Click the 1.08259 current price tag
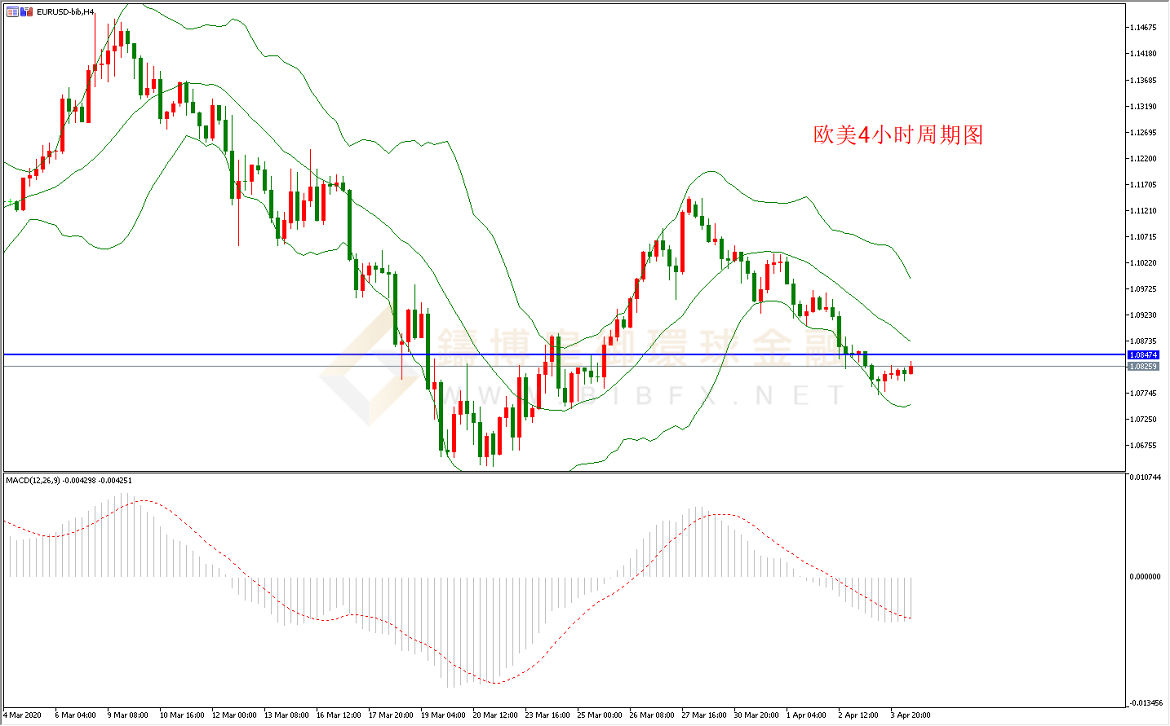Screen dimensions: 1170x726 (1143, 367)
